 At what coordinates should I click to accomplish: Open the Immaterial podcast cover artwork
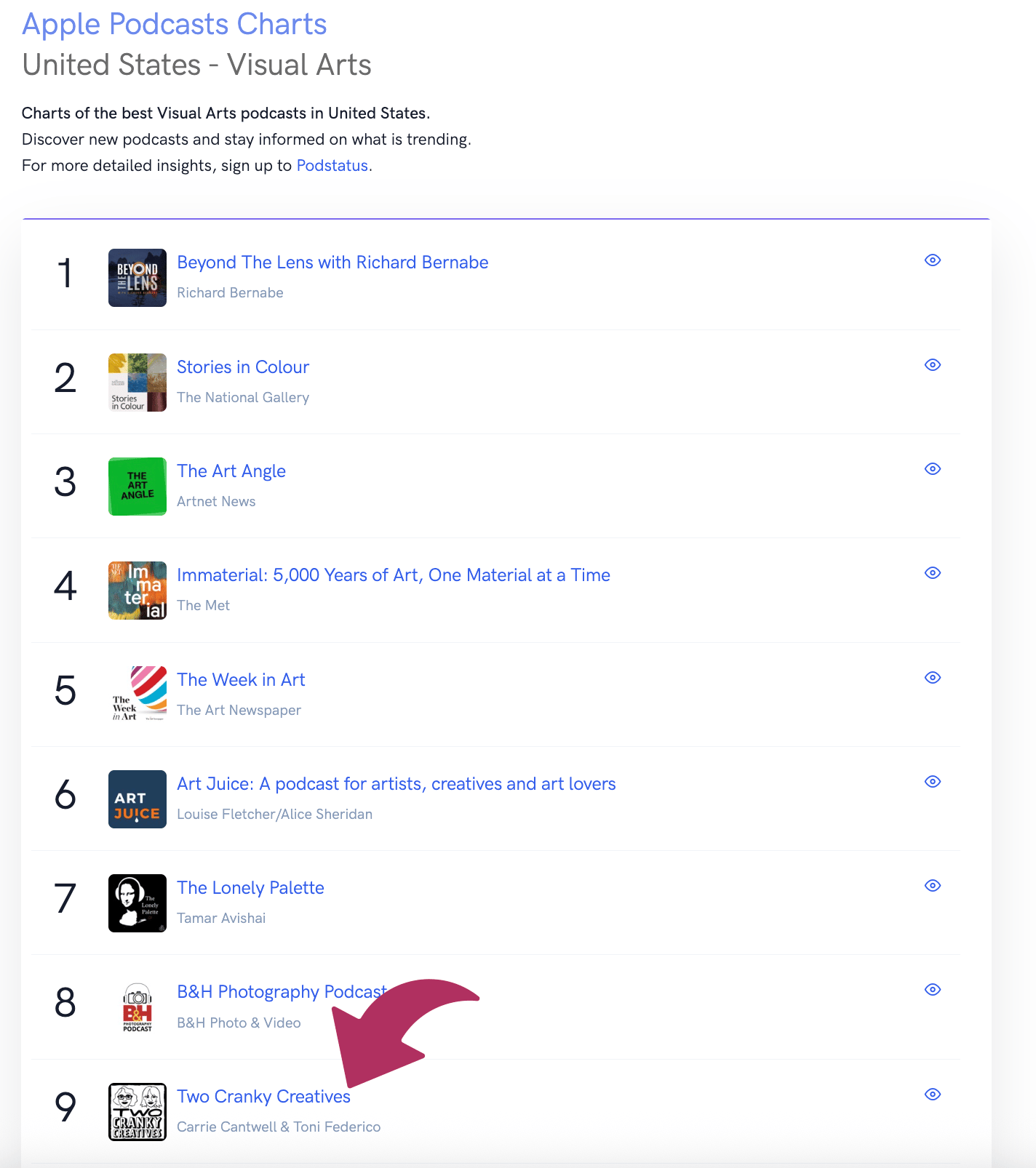tap(138, 591)
